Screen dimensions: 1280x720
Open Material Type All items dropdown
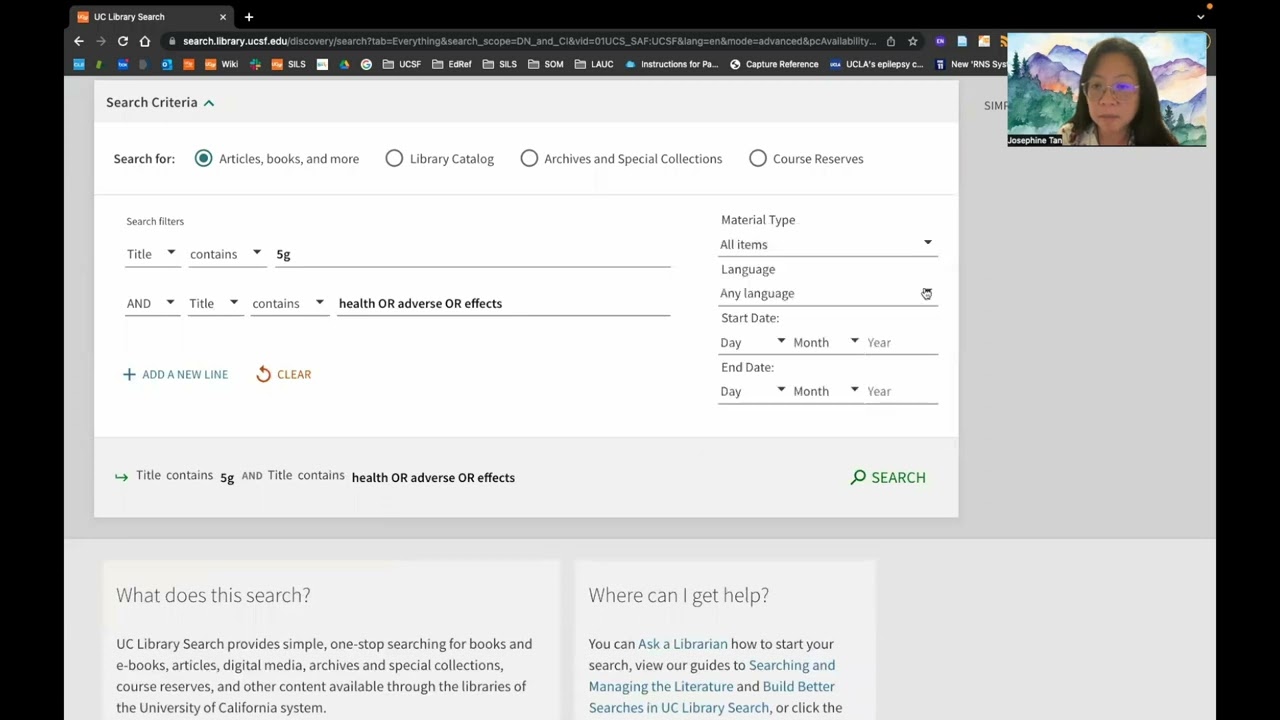[827, 244]
